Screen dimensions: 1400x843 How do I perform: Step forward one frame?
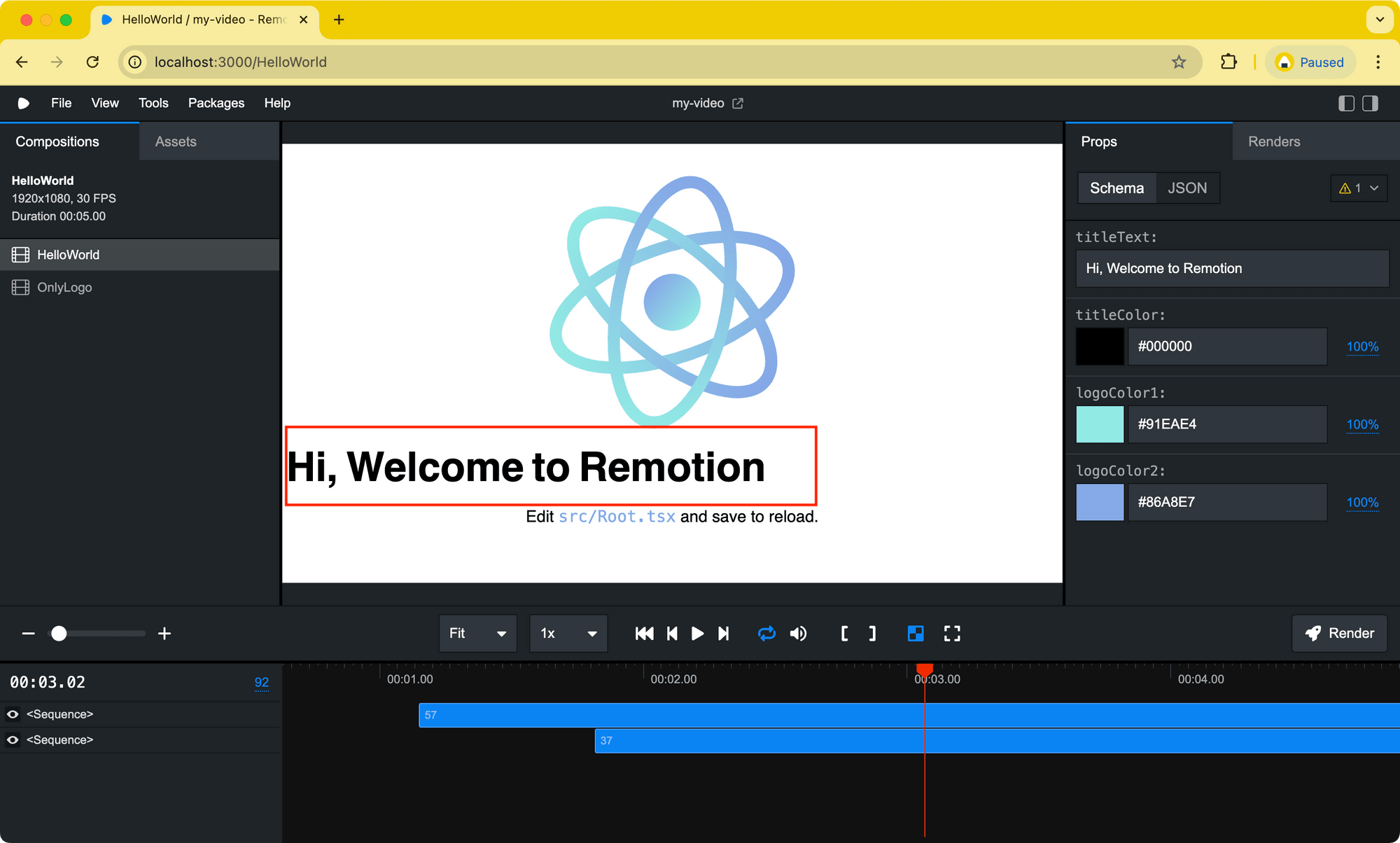point(724,634)
